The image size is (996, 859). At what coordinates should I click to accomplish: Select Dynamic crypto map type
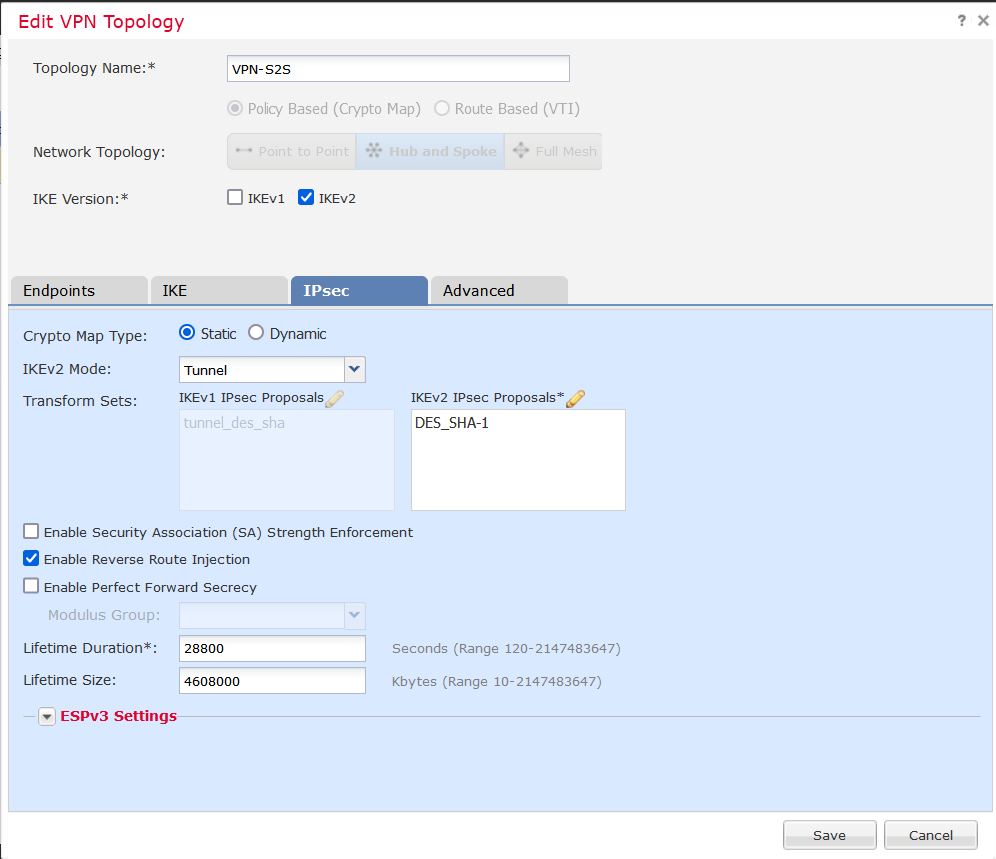point(256,333)
